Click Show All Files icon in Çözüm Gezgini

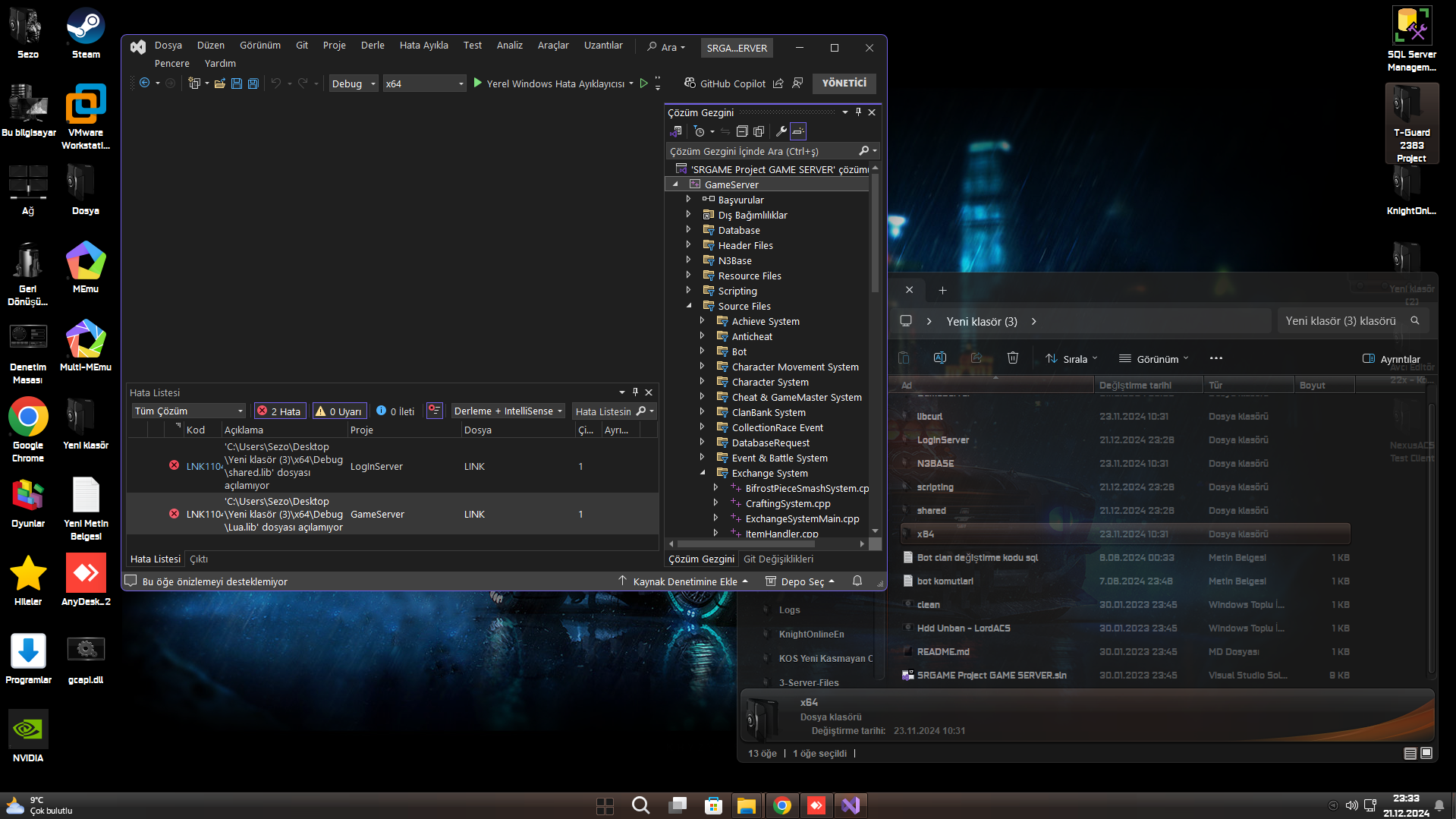pos(759,131)
